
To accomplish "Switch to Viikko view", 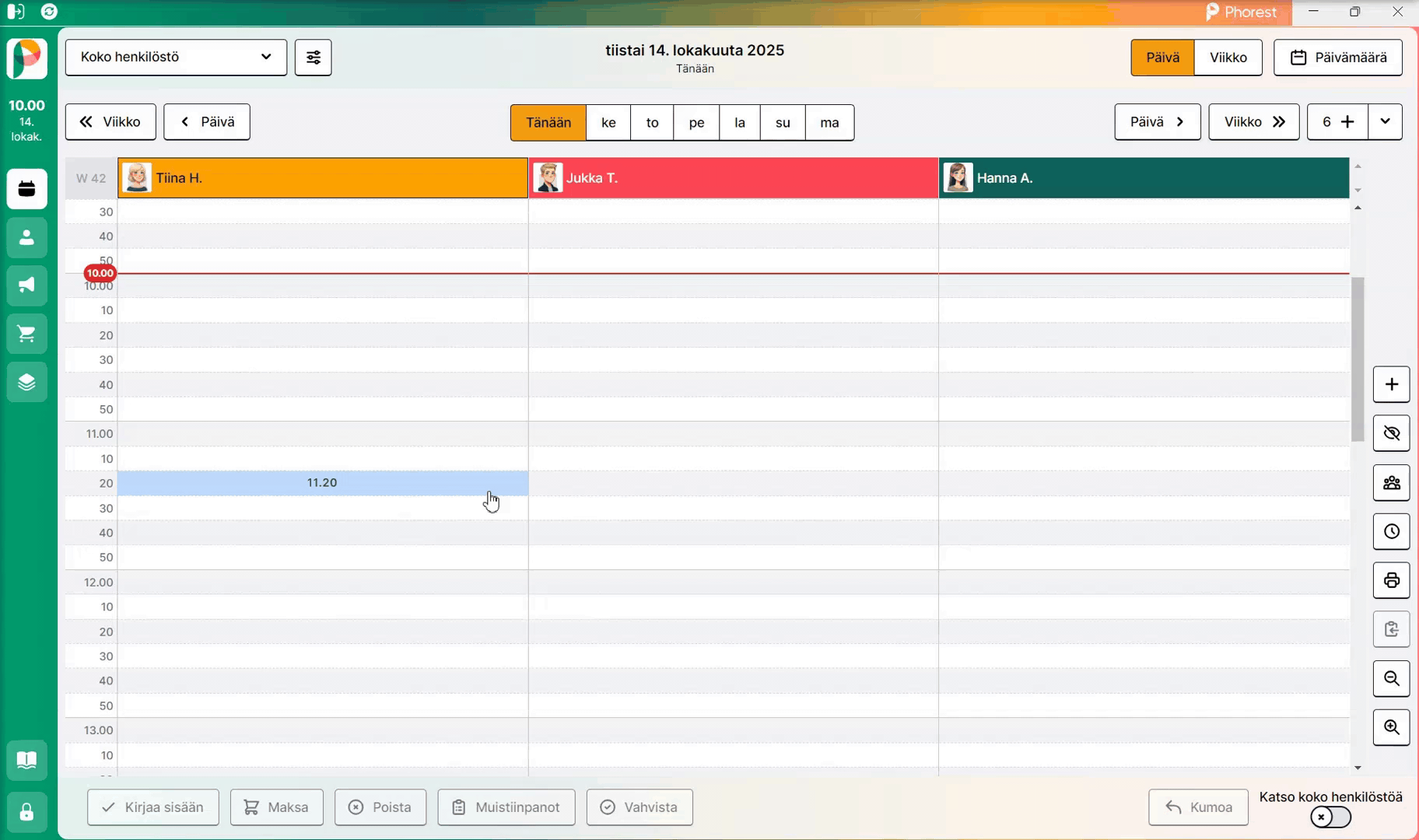I will pyautogui.click(x=1228, y=58).
